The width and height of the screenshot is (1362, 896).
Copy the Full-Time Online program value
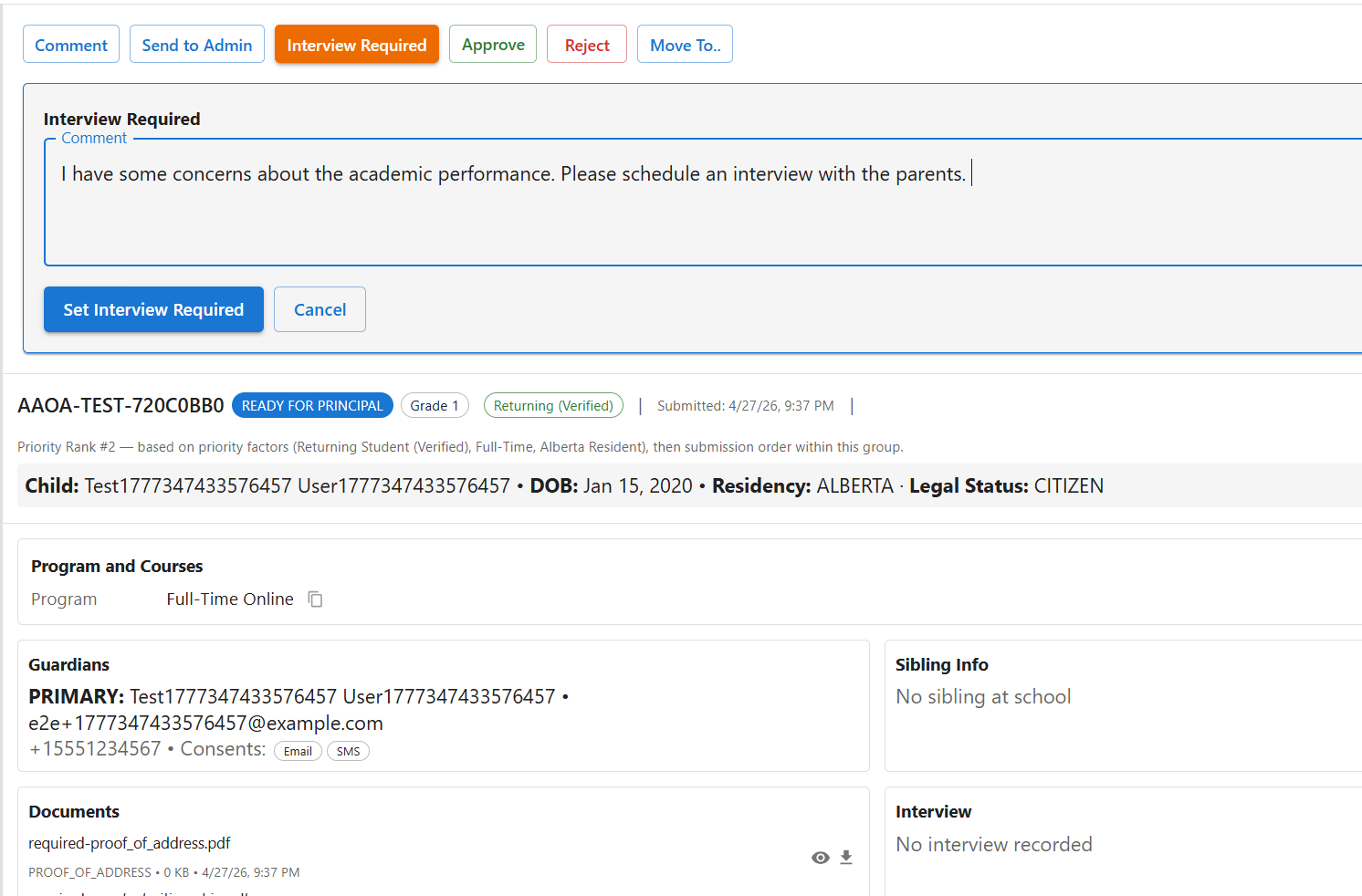315,599
